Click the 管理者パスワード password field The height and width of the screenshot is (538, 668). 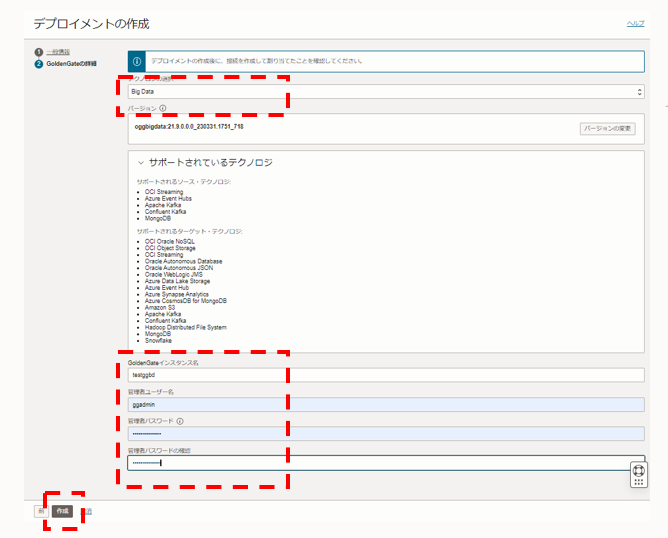click(386, 434)
